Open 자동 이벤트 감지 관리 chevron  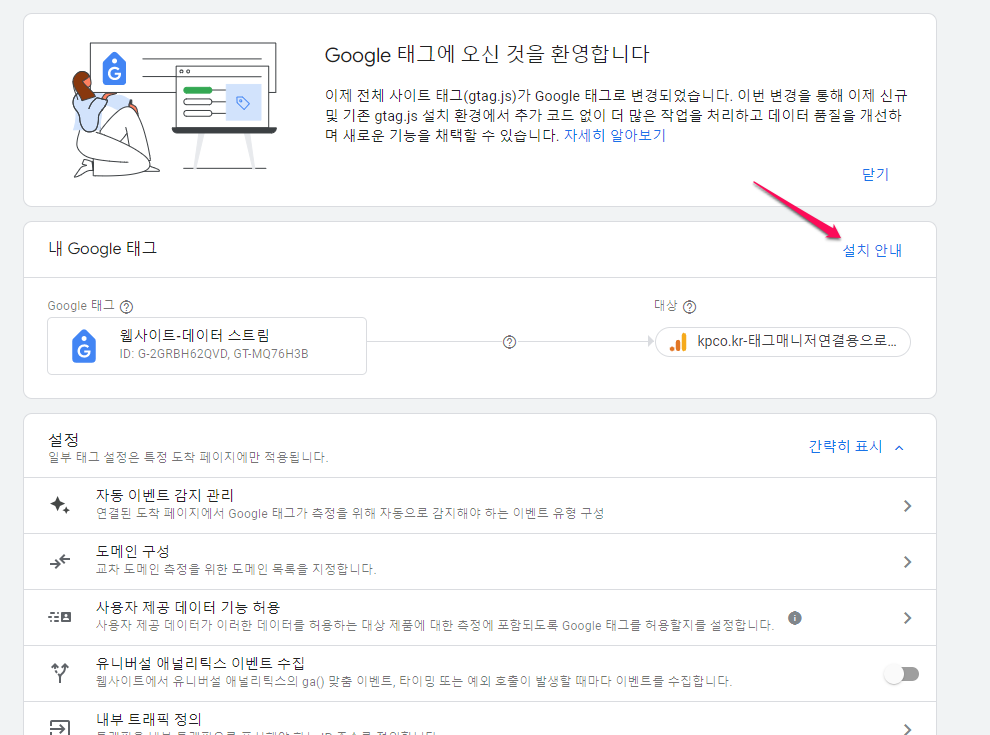(907, 506)
